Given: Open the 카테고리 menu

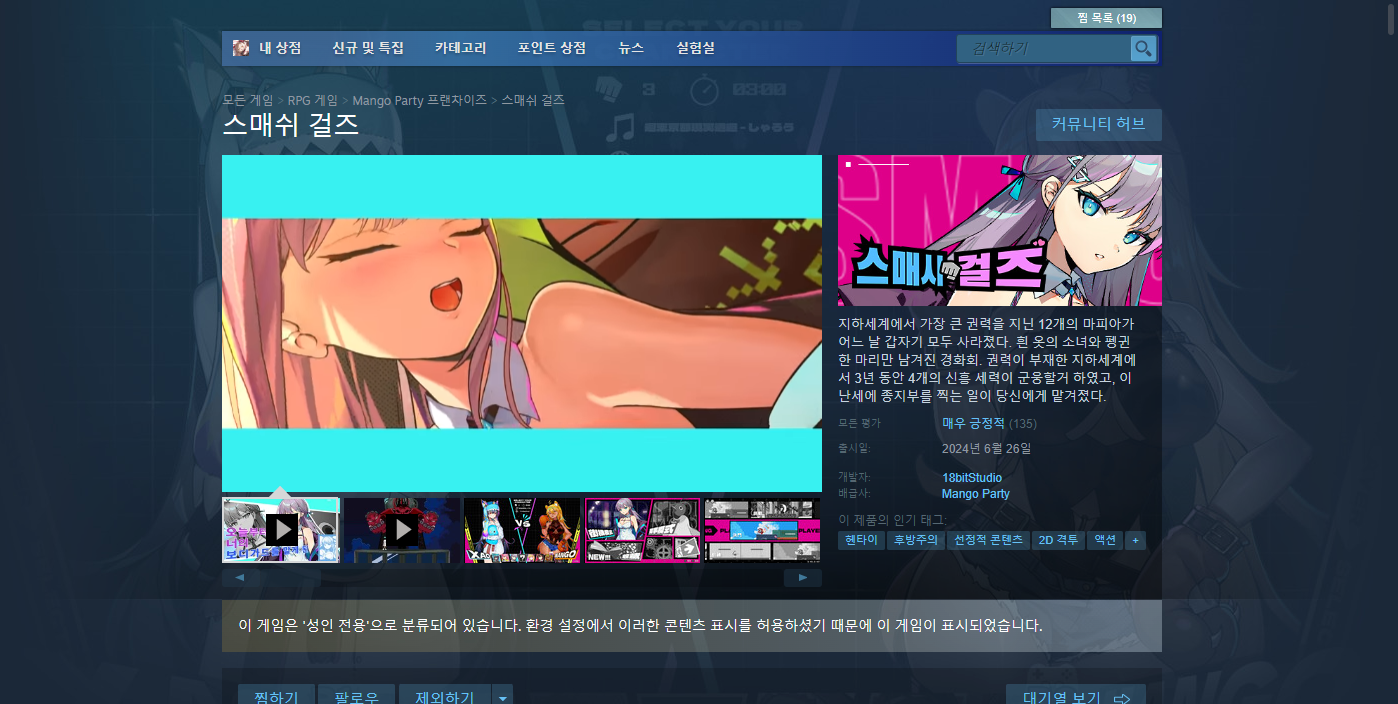Looking at the screenshot, I should (461, 48).
